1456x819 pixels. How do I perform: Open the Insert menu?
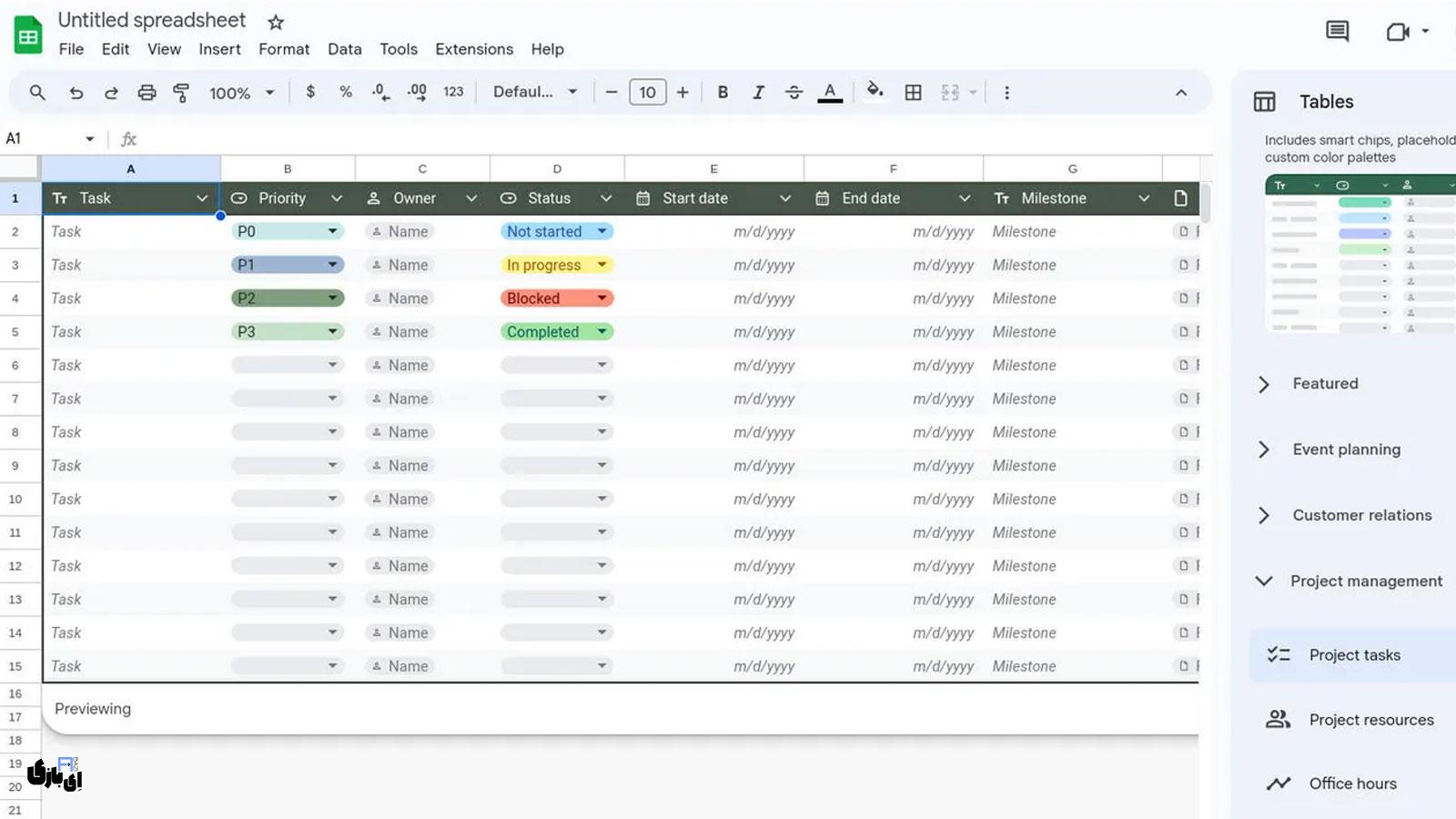coord(219,49)
